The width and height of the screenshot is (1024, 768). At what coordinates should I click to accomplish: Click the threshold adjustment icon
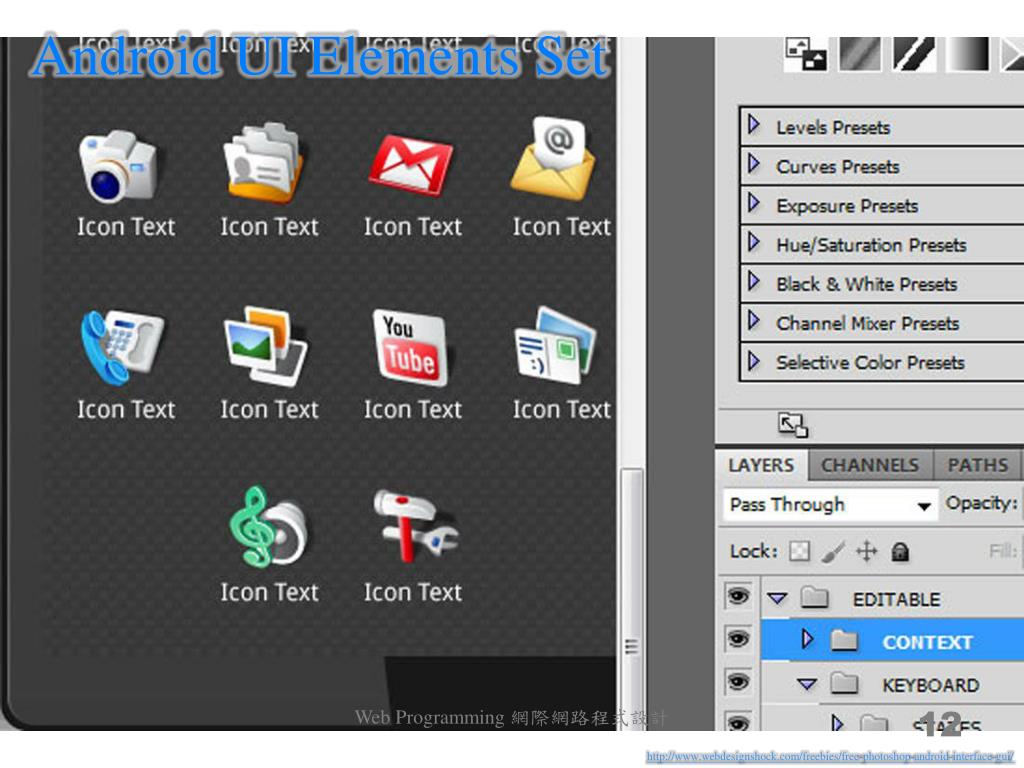click(914, 54)
